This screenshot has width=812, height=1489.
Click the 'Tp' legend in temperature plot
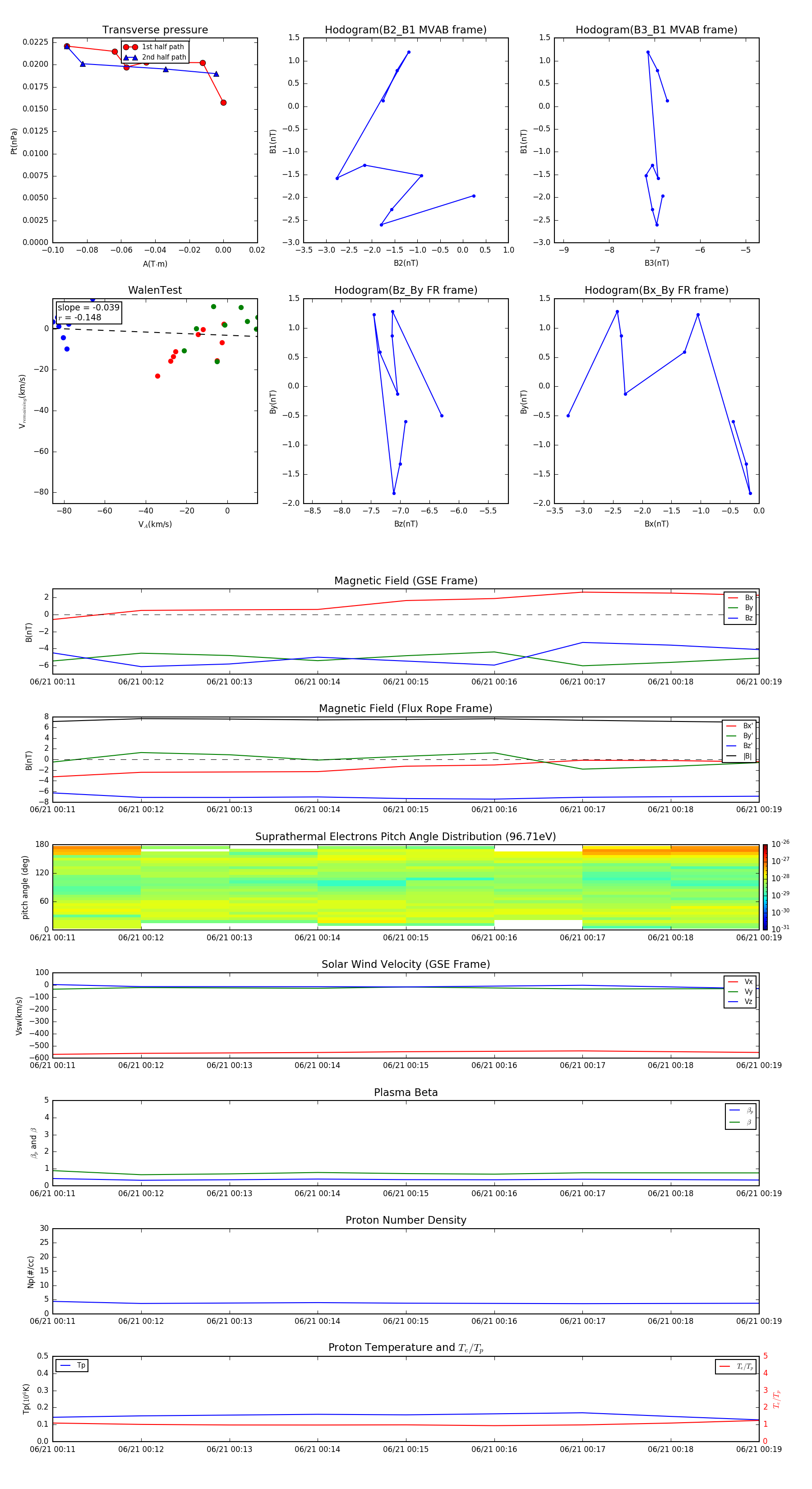[72, 1365]
